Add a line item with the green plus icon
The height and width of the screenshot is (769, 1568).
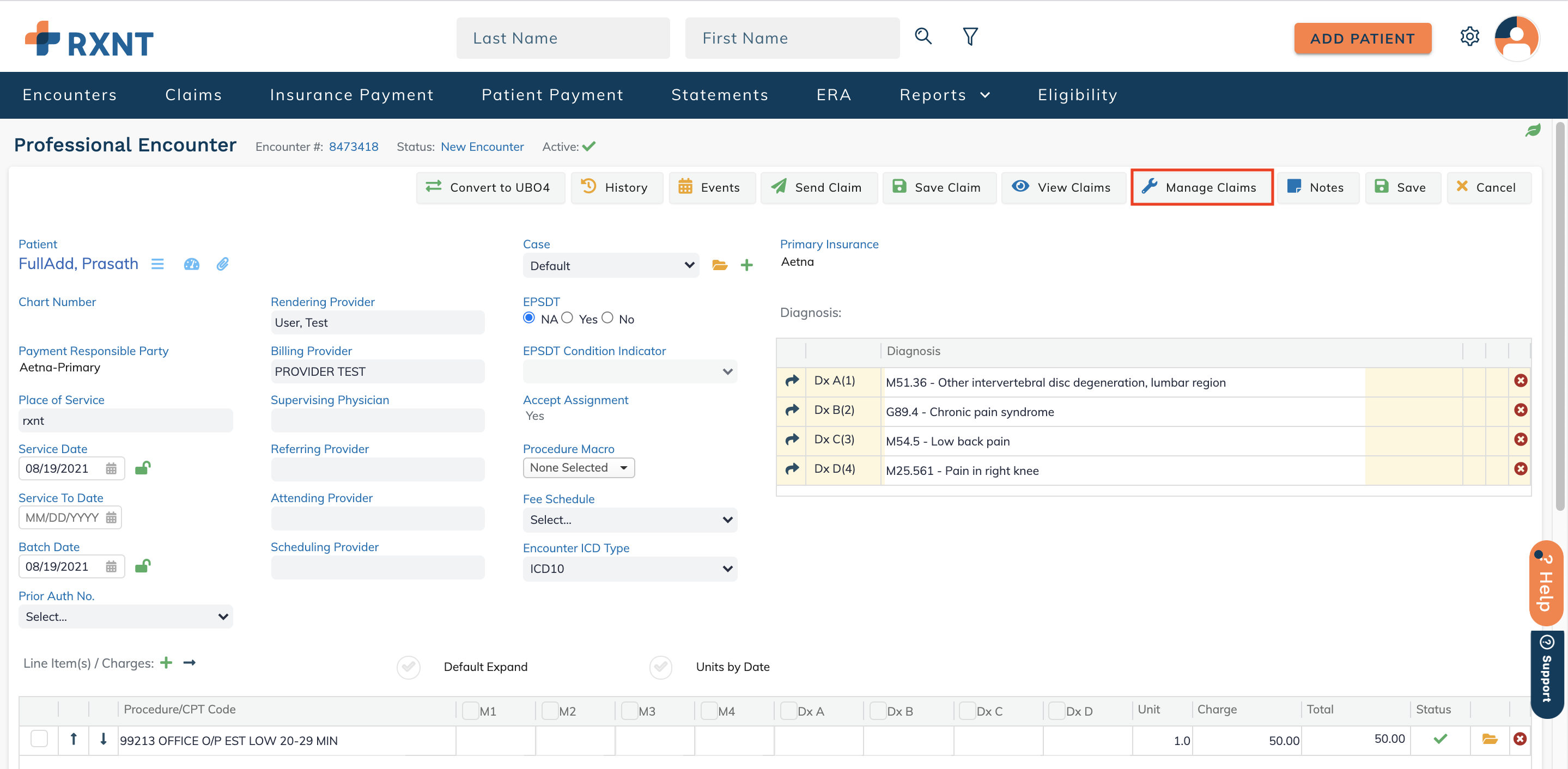point(166,663)
